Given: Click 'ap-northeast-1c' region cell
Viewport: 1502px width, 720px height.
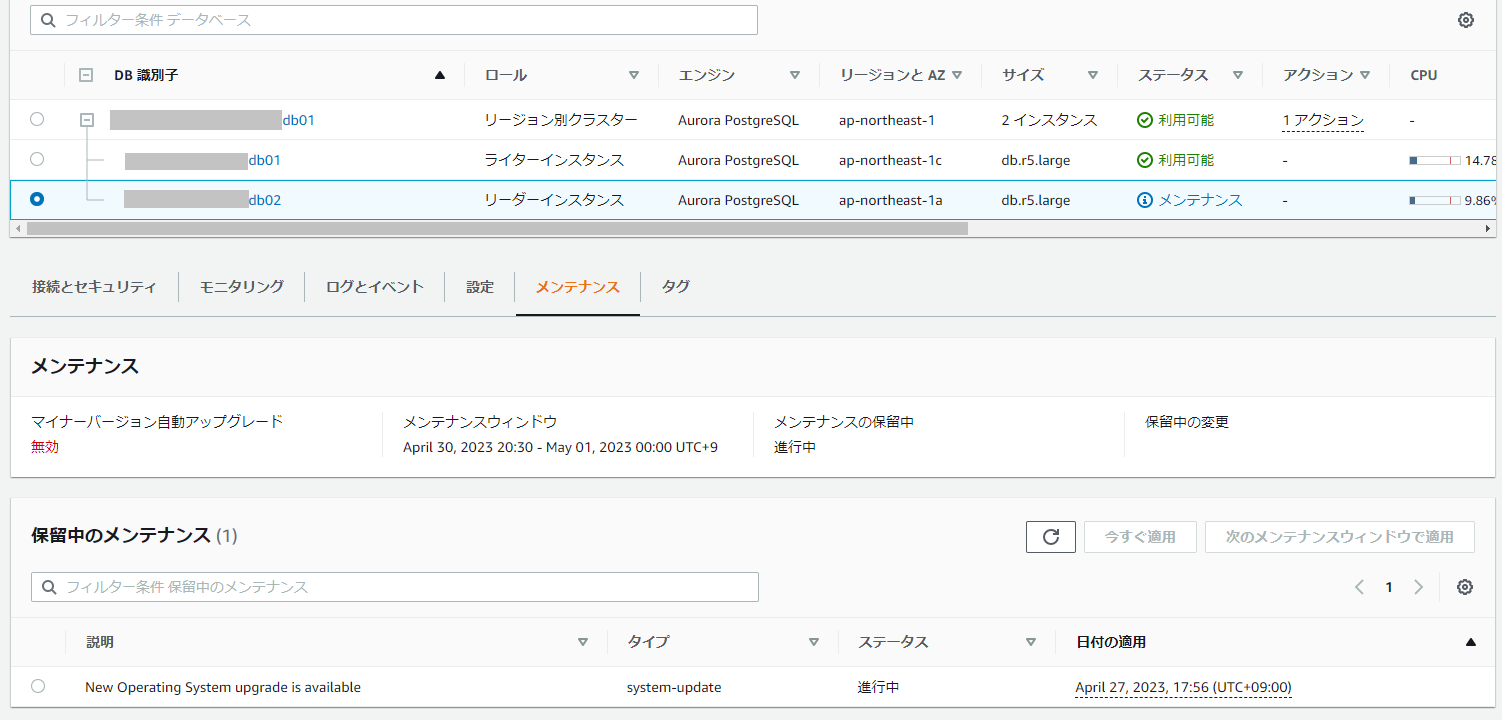Looking at the screenshot, I should (x=890, y=160).
